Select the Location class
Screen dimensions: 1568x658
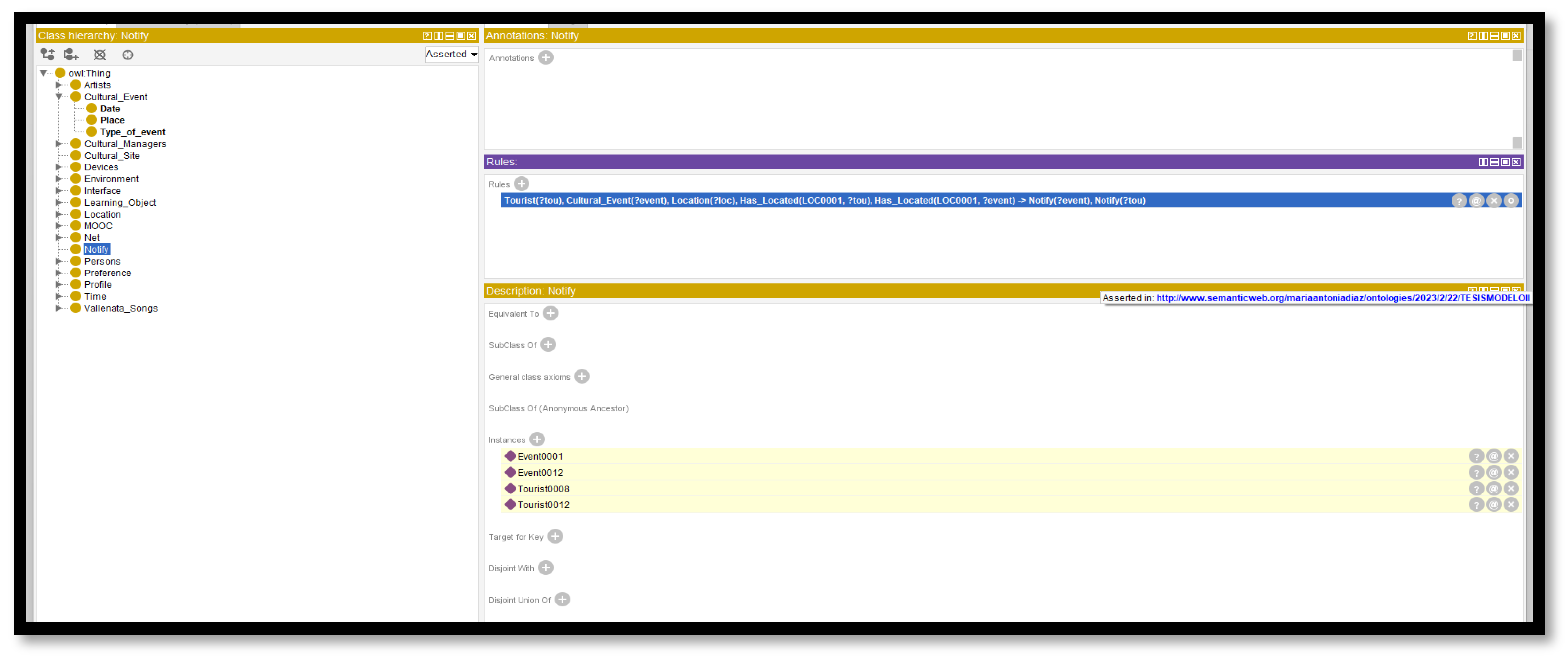tap(102, 214)
